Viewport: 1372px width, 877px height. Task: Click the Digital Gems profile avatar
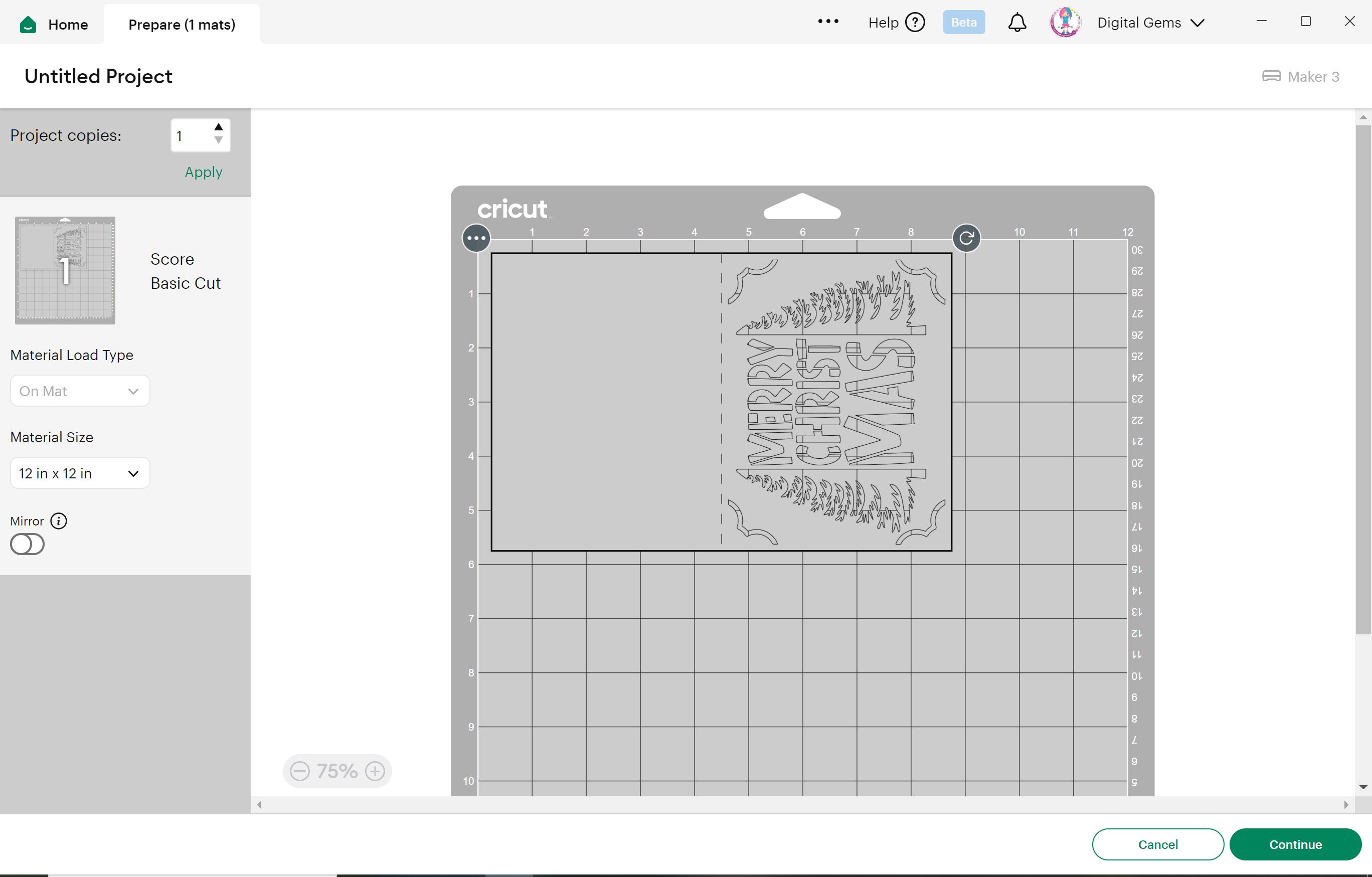[x=1065, y=23]
